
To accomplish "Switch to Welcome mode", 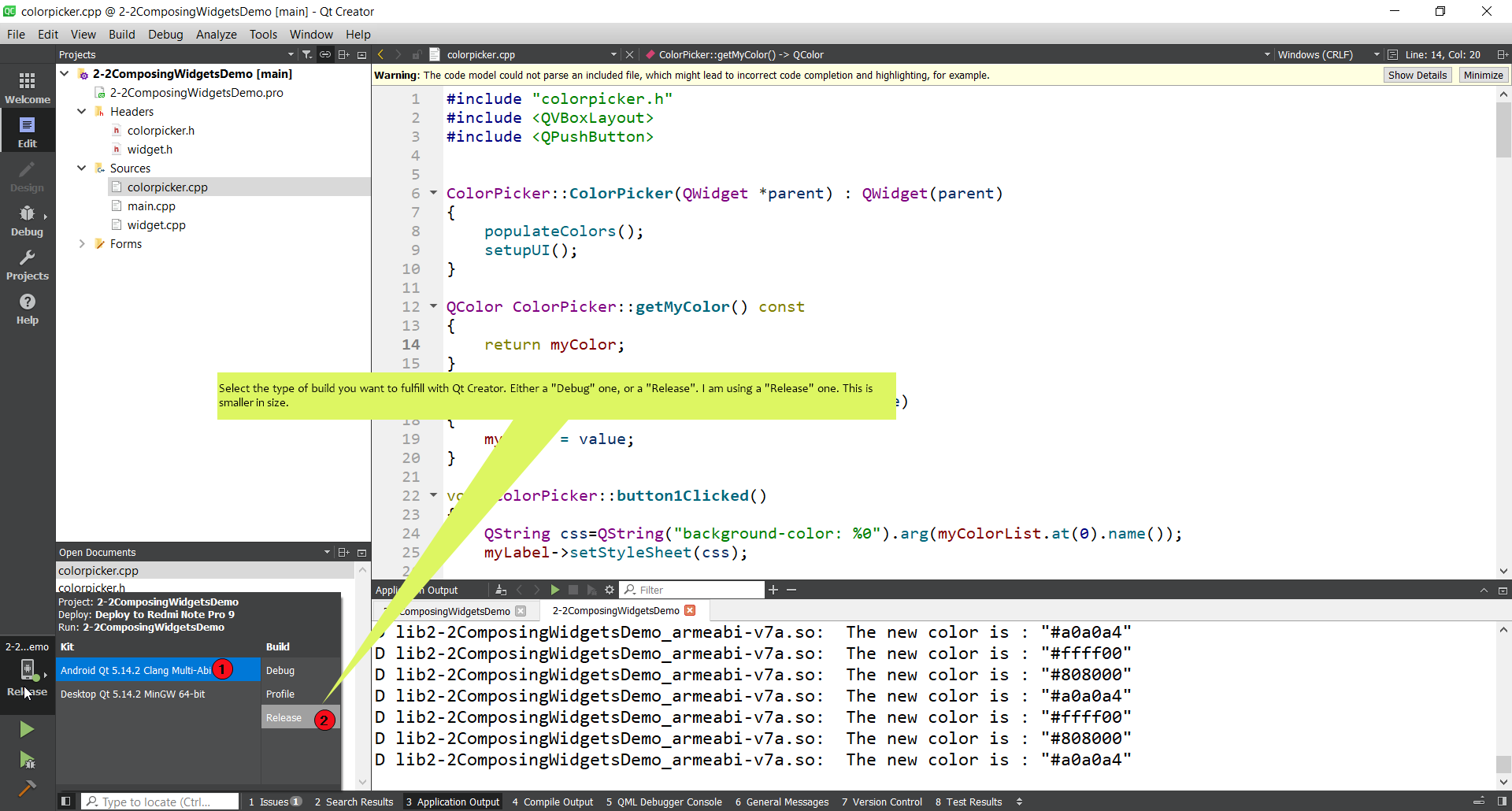I will (x=27, y=87).
